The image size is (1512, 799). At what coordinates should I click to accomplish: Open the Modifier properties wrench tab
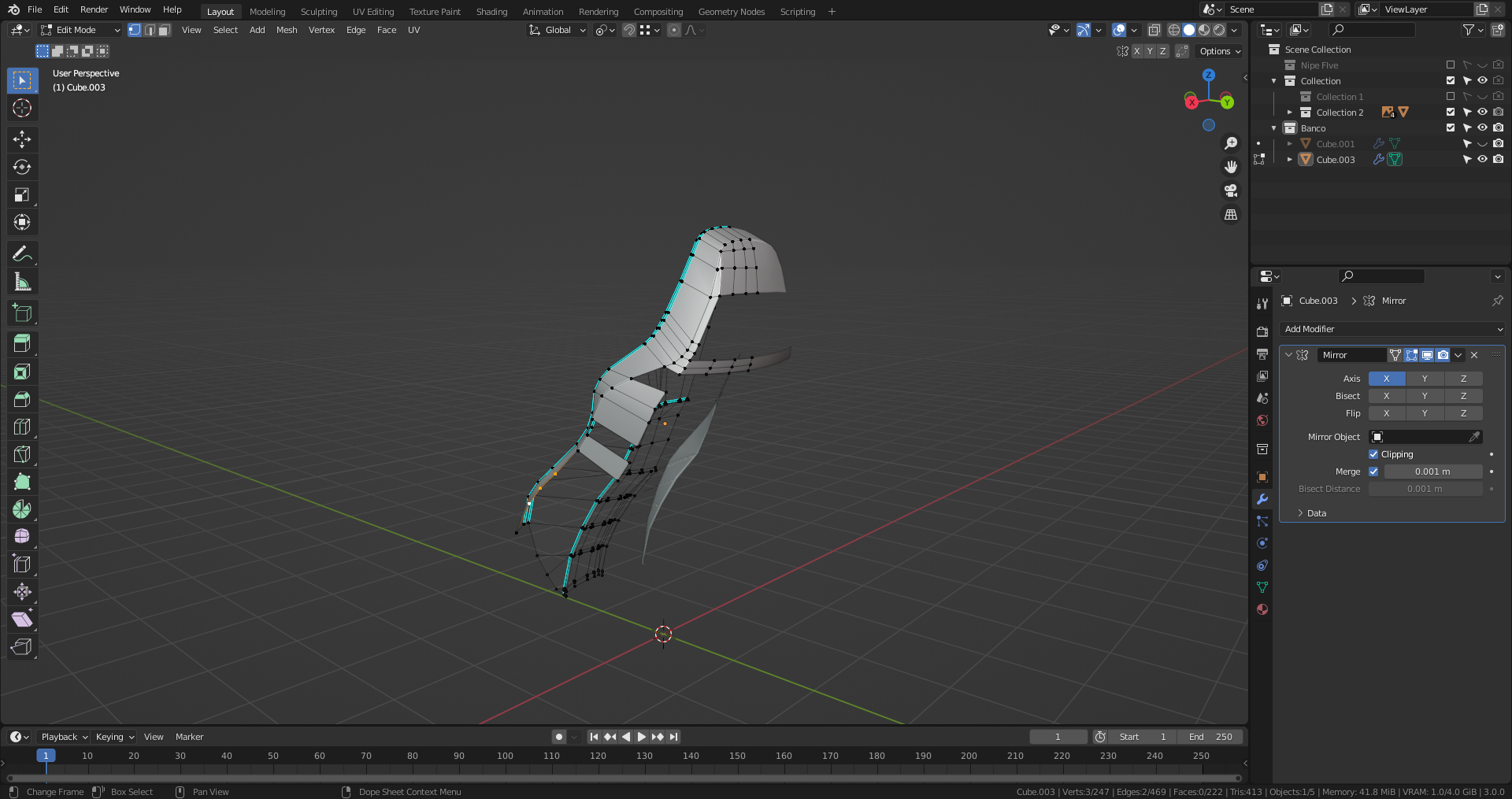[x=1262, y=499]
